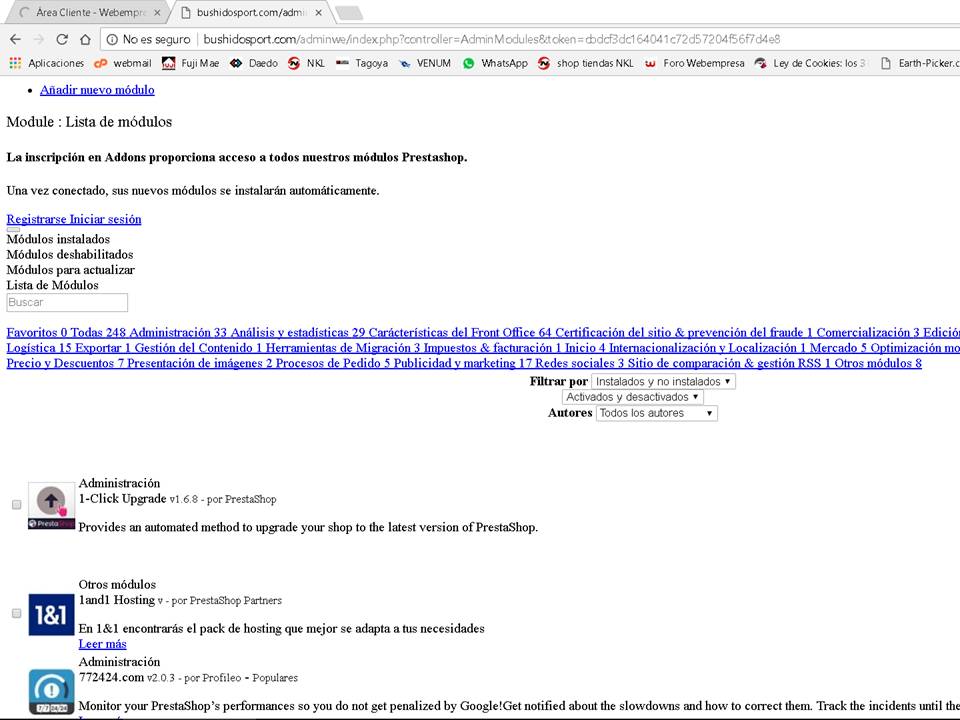Tick the 1and1 Hosting module checkbox

click(17, 613)
